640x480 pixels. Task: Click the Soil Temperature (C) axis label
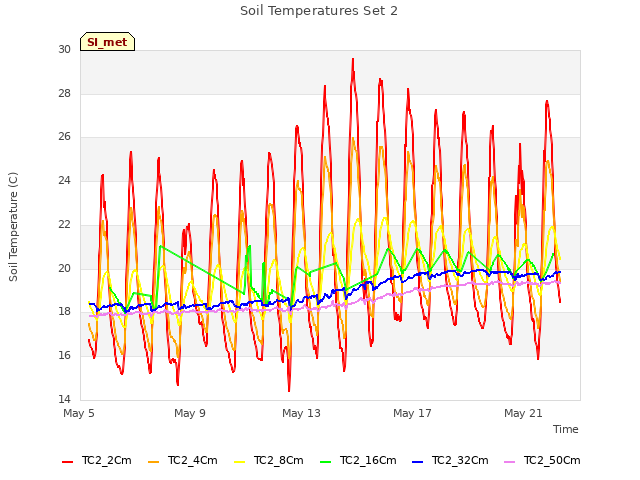point(13,227)
